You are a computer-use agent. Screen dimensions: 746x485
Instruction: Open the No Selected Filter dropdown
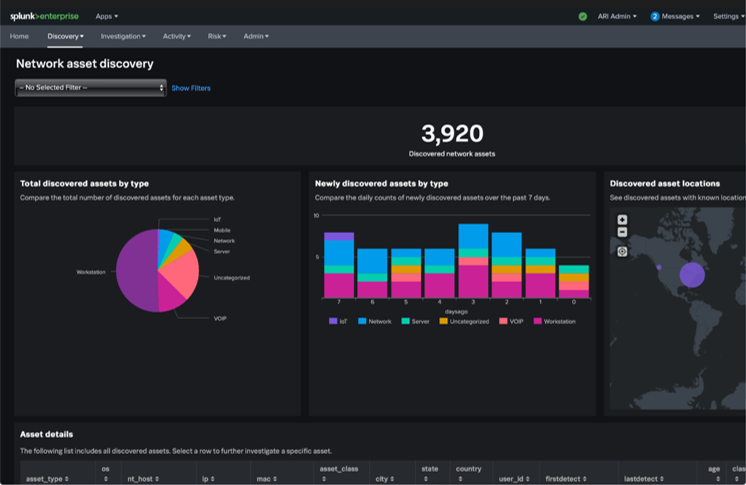point(91,88)
